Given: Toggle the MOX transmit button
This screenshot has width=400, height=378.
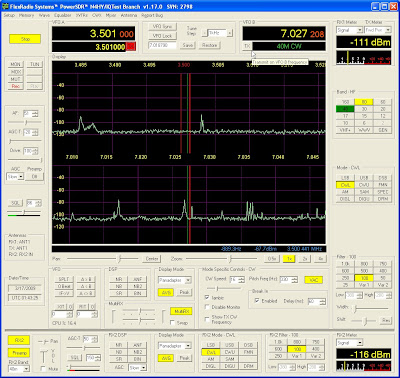Looking at the screenshot, I should 15,71.
